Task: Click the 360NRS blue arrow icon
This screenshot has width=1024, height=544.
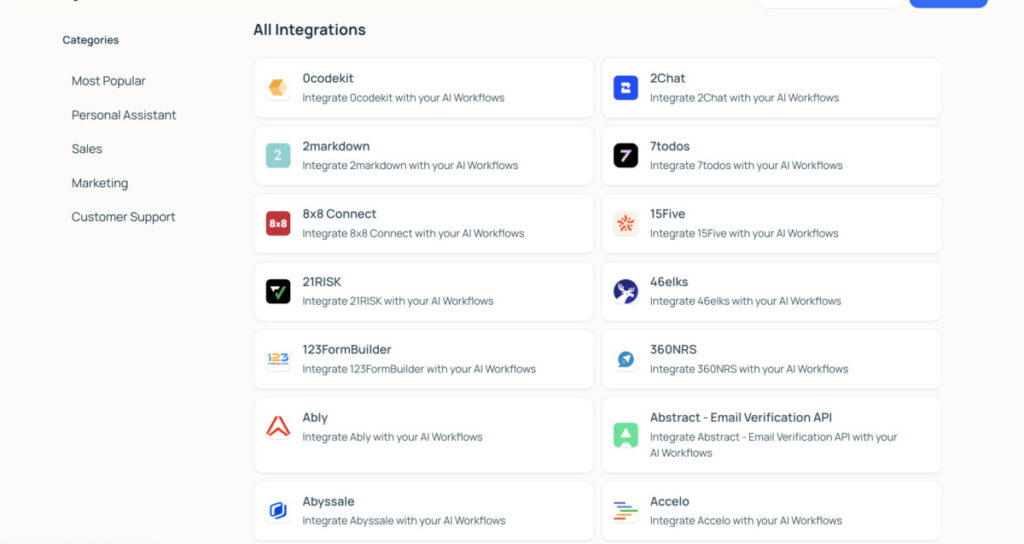Action: [626, 359]
